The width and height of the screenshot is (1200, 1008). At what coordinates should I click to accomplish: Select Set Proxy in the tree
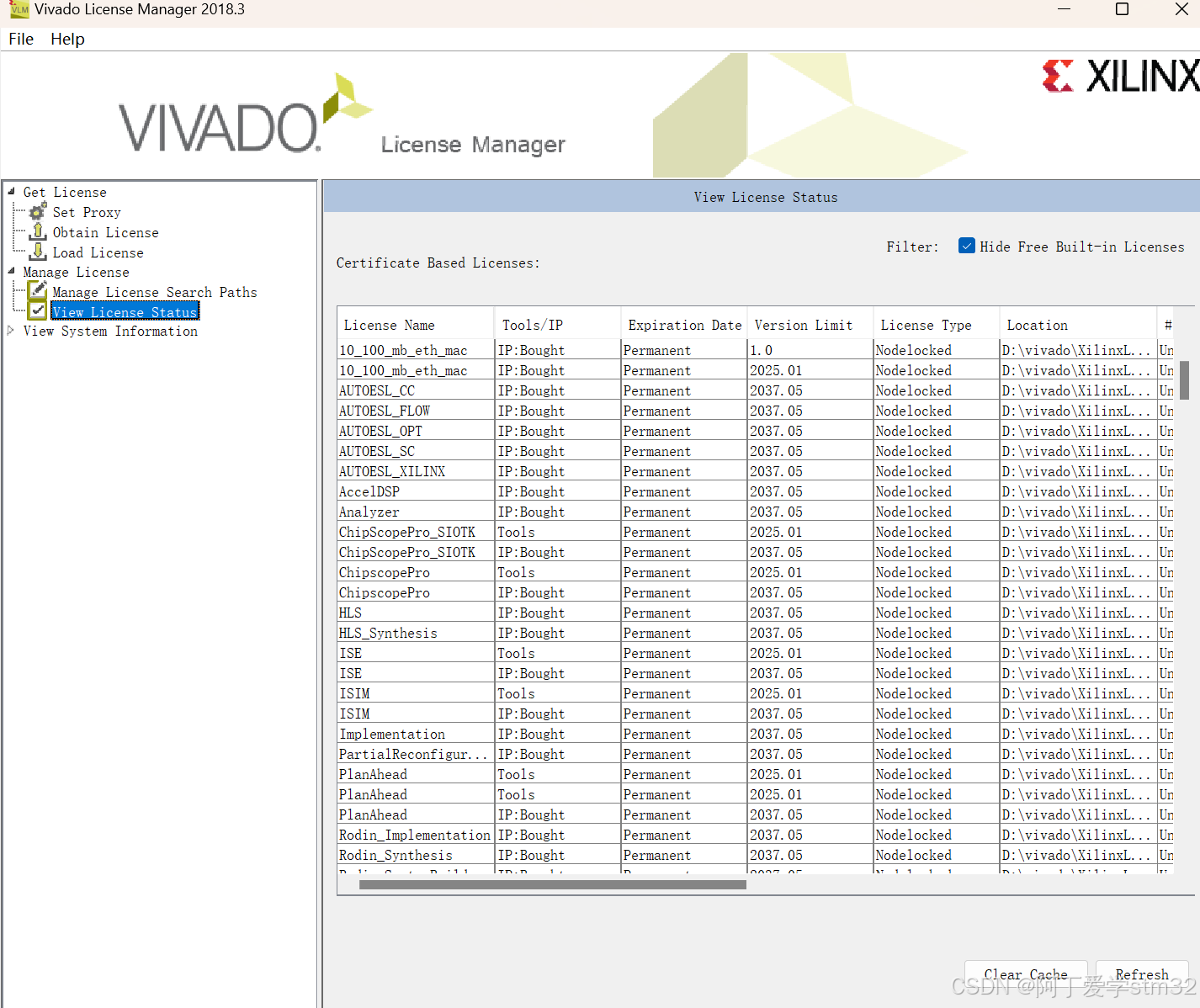(x=87, y=212)
